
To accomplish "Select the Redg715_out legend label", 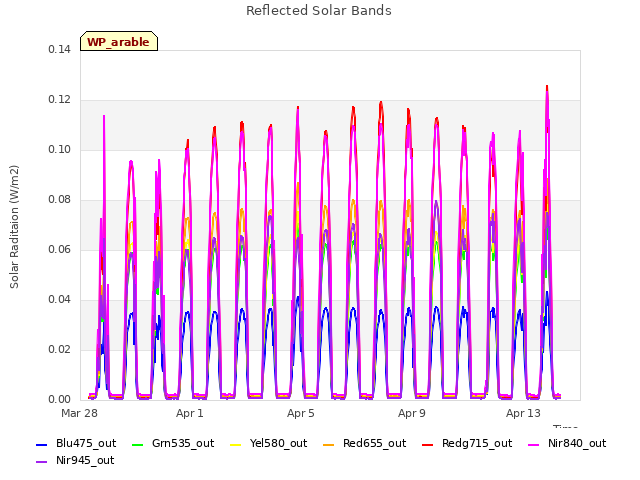I will pos(477,444).
